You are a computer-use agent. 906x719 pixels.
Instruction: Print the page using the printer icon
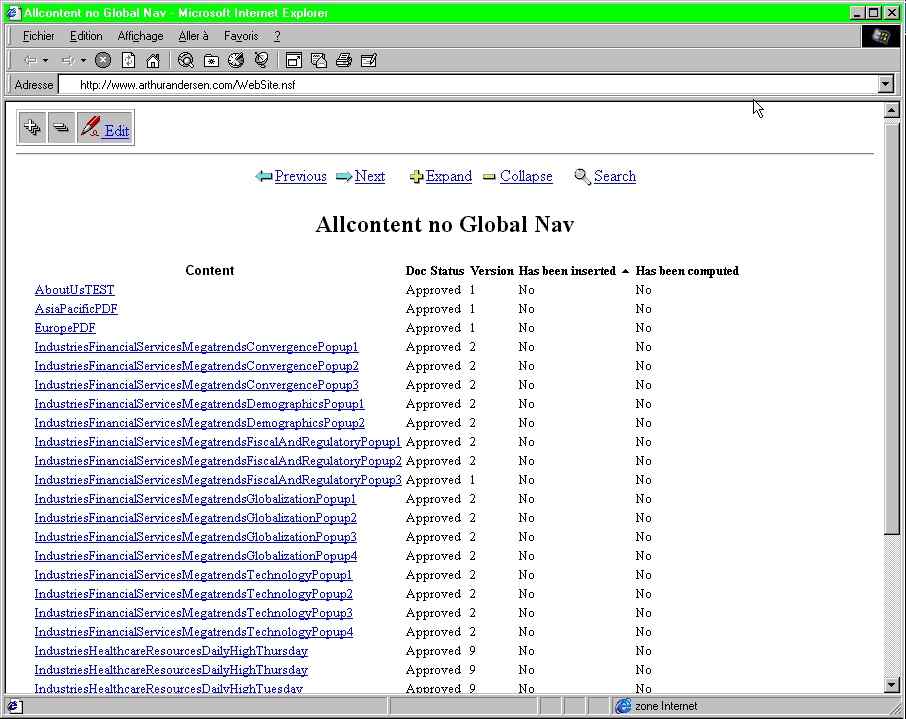tap(344, 60)
